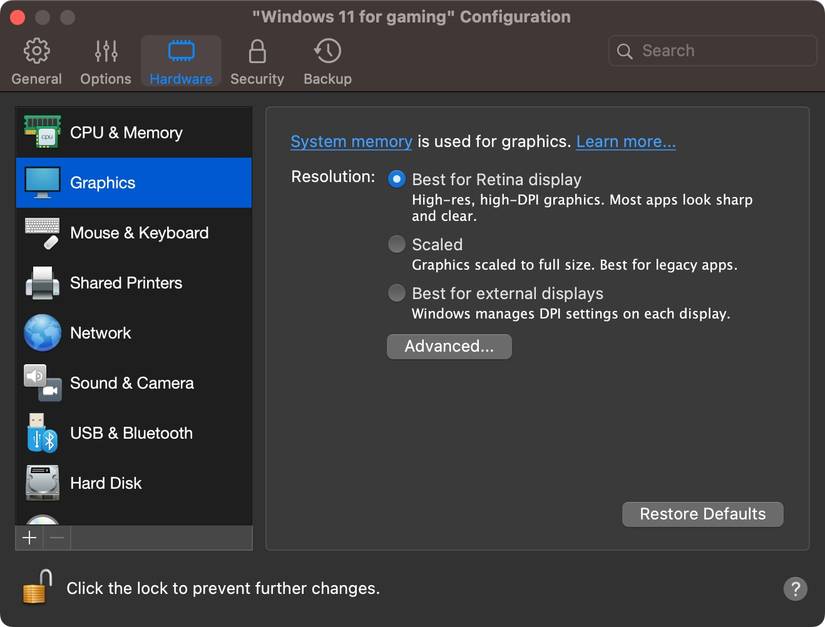This screenshot has height=627, width=825.
Task: Click the Network globe icon
Action: pyautogui.click(x=42, y=332)
